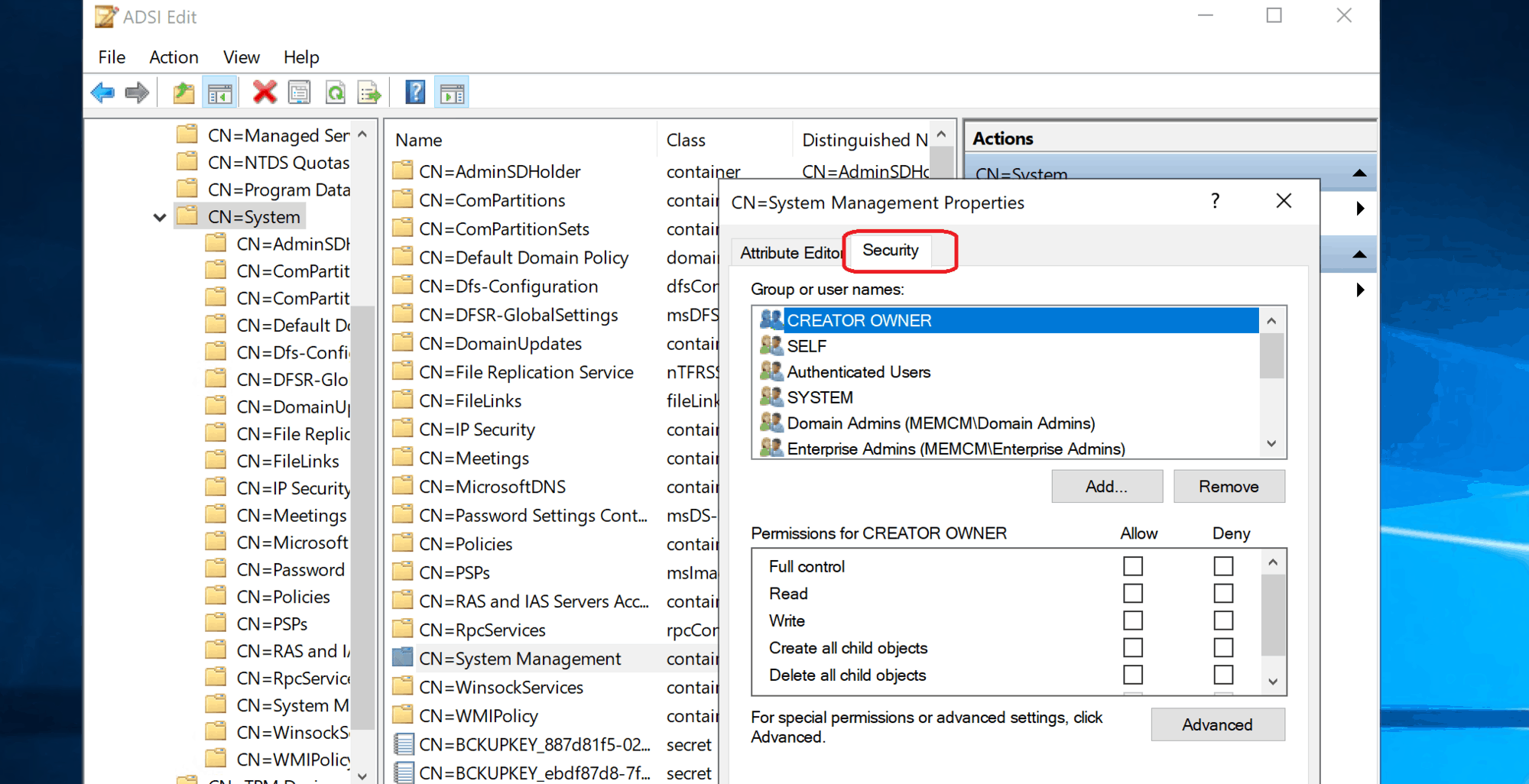Collapse the CN=System section in Actions pane
The image size is (1529, 784).
tap(1359, 173)
